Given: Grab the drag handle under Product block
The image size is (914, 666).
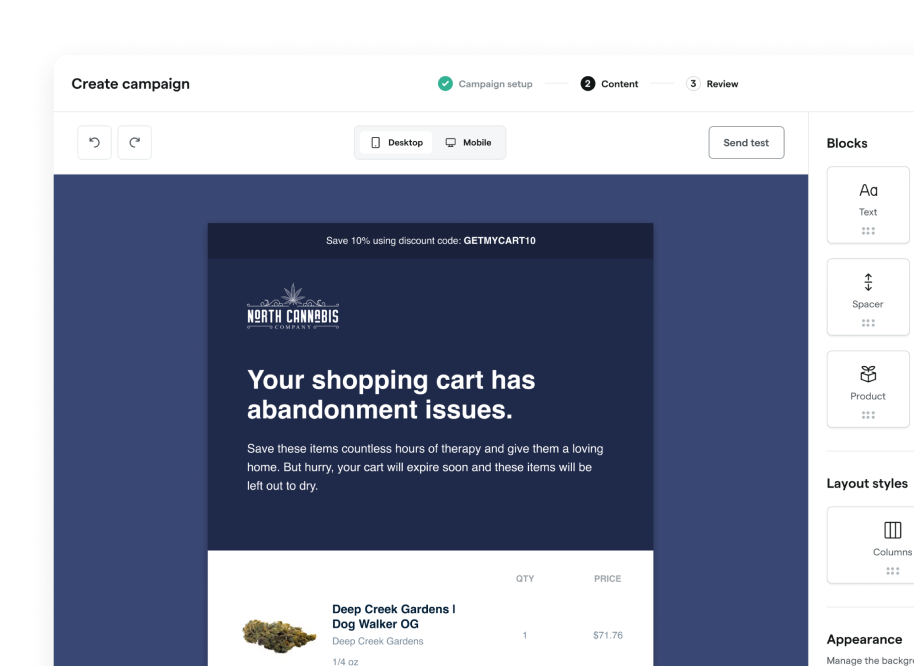Looking at the screenshot, I should tap(868, 415).
